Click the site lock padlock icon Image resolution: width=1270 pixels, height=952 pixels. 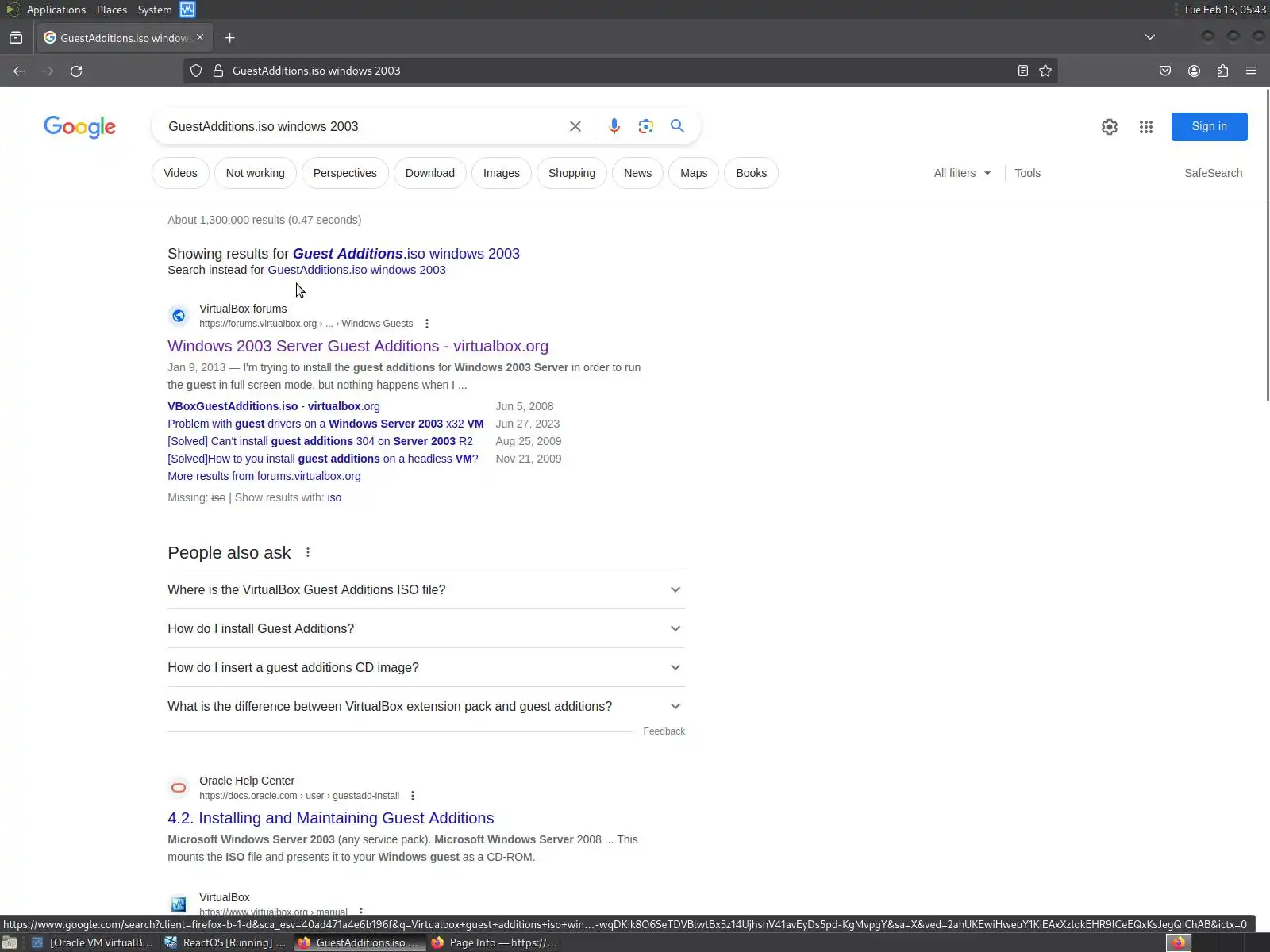[218, 71]
